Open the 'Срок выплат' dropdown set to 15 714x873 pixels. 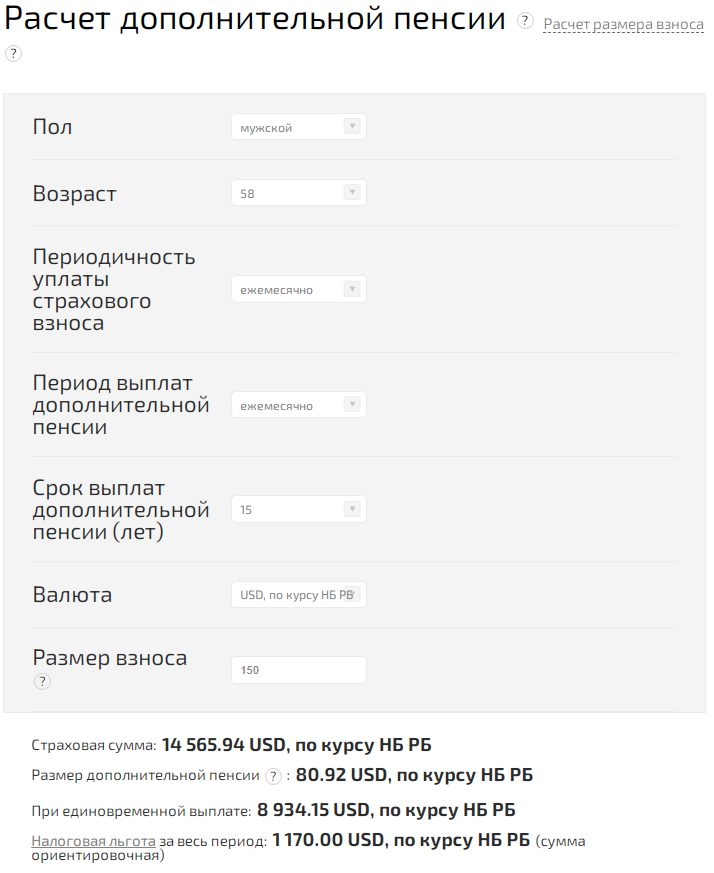pos(298,509)
